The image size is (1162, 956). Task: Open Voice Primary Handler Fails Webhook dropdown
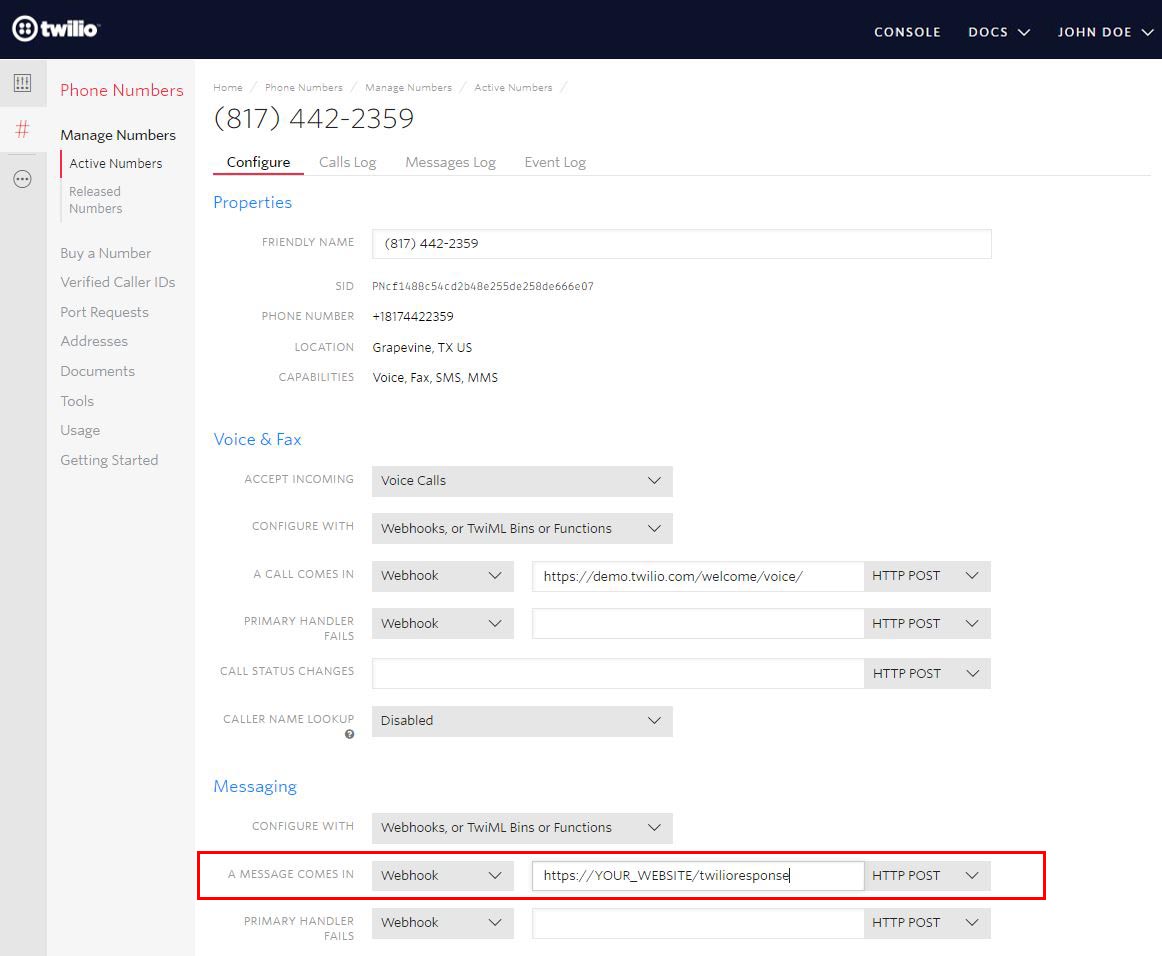(442, 624)
